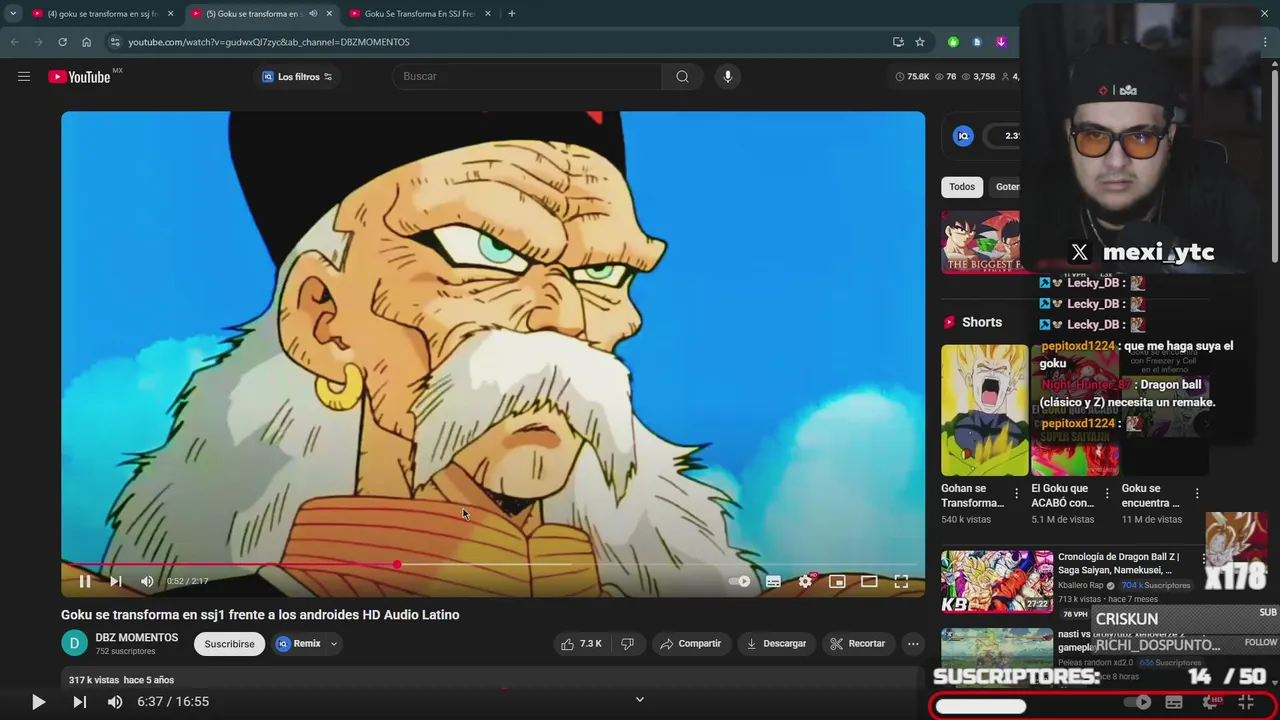Open settings gear in outer bottom-right controls

(1211, 702)
